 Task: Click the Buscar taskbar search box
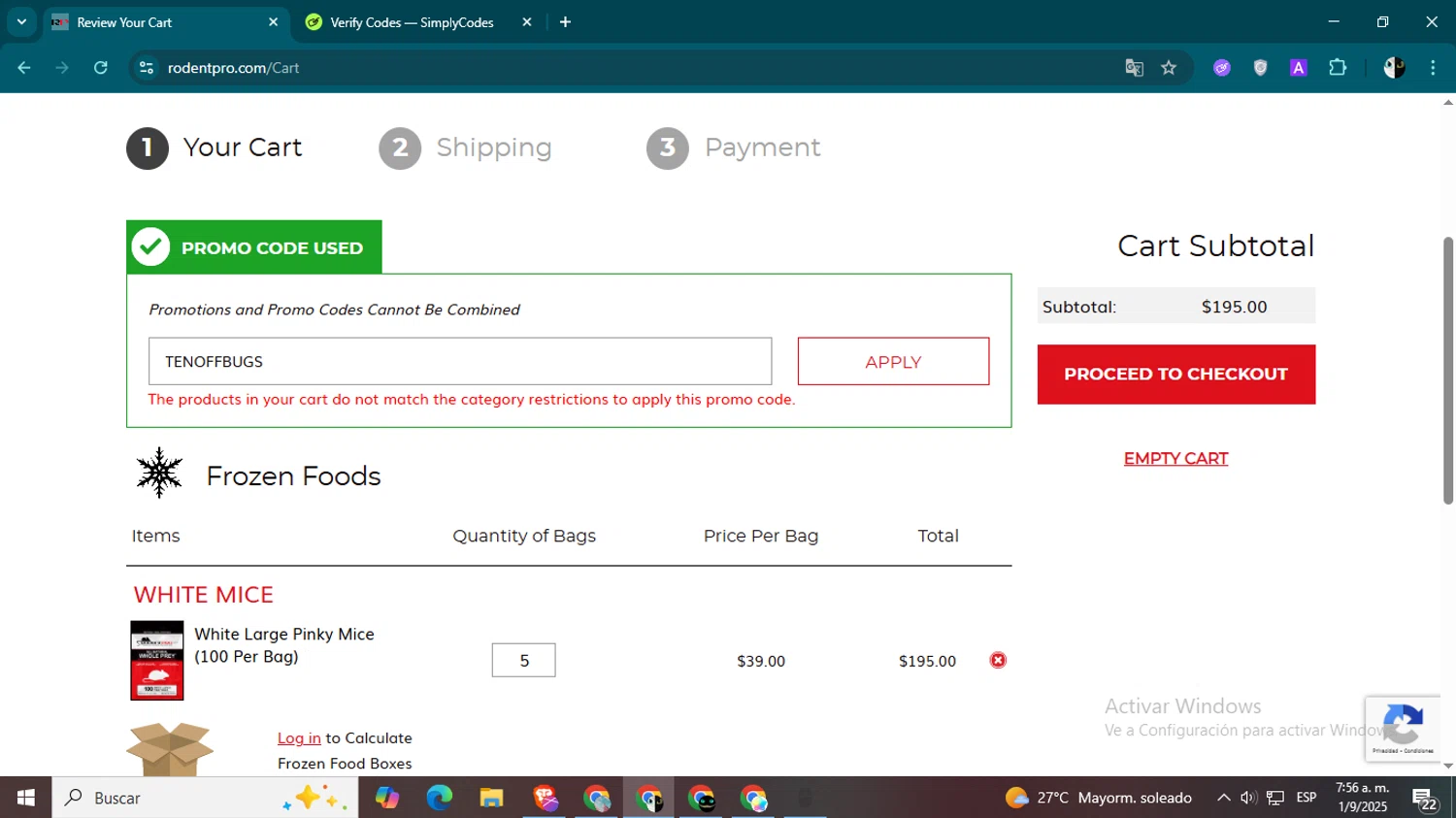[205, 798]
